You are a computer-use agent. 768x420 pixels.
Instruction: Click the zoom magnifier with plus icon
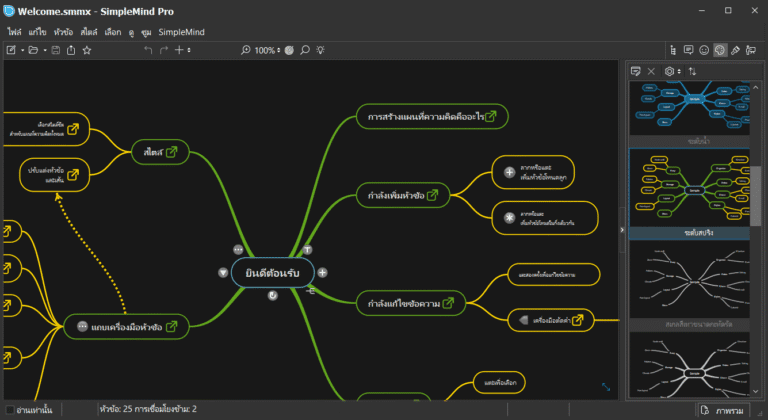pyautogui.click(x=246, y=50)
